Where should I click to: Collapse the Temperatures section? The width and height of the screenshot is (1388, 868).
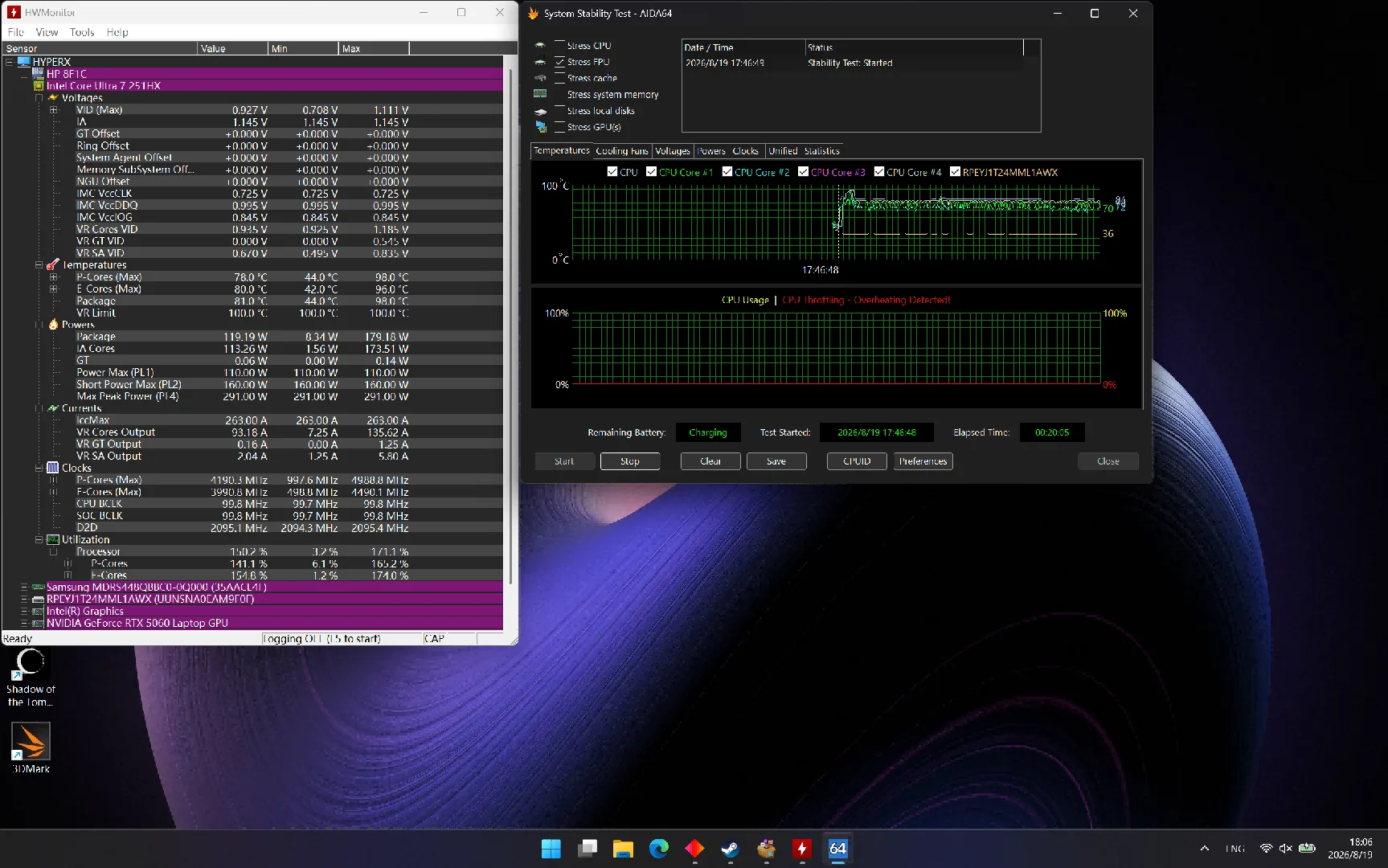click(39, 265)
